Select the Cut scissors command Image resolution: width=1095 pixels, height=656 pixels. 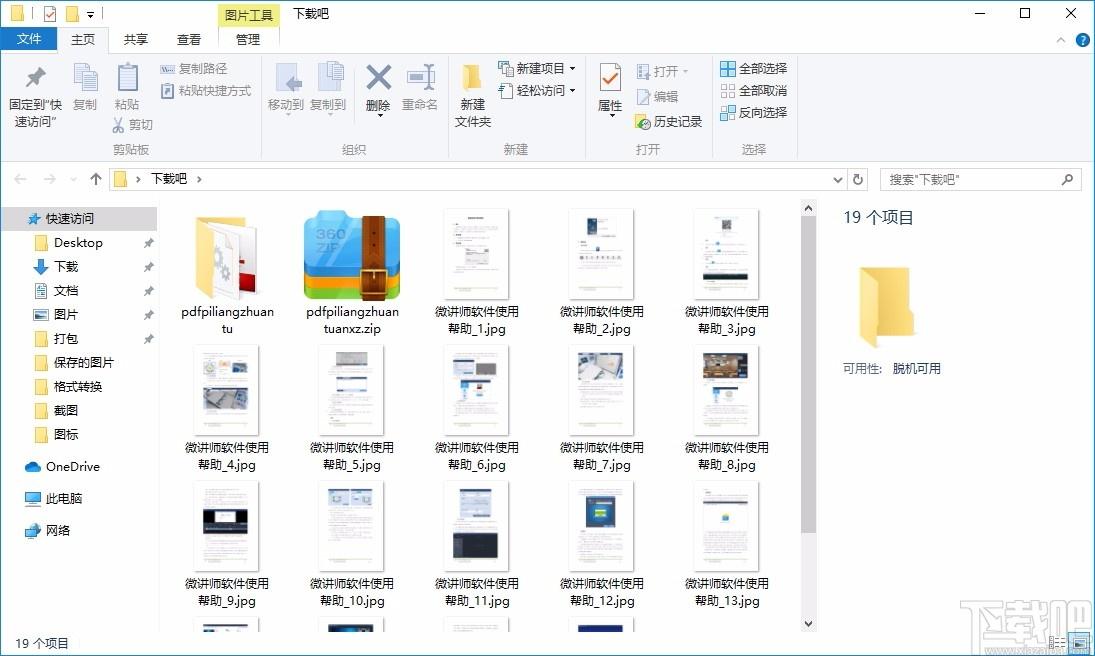coord(132,124)
